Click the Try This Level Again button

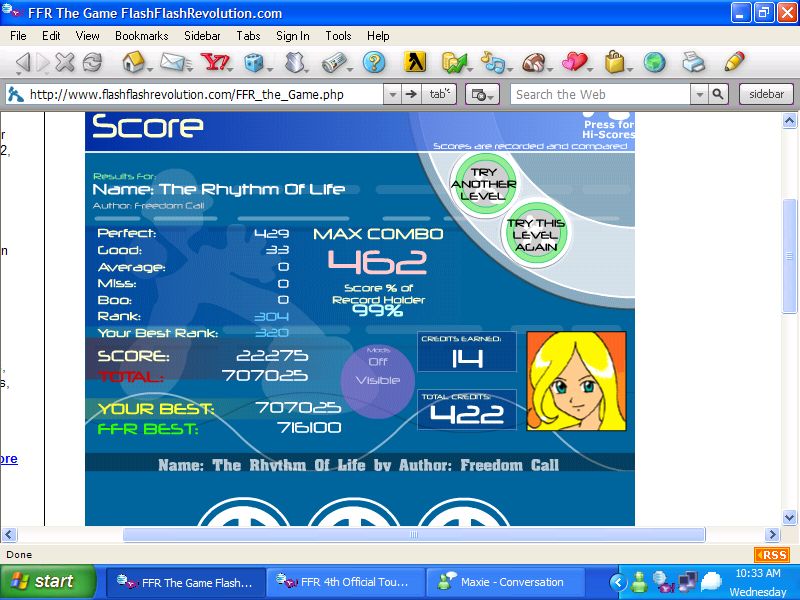[535, 236]
